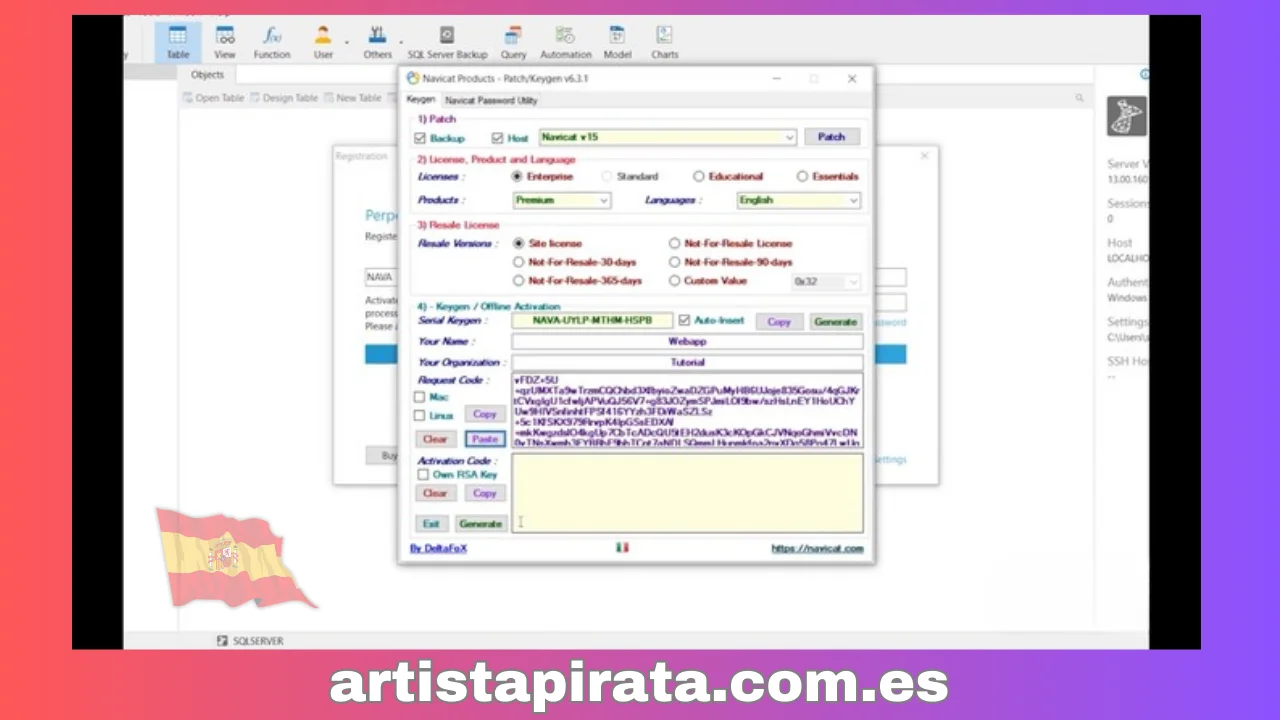Enable the Mac checkbox
This screenshot has width=1280, height=720.
pos(420,397)
